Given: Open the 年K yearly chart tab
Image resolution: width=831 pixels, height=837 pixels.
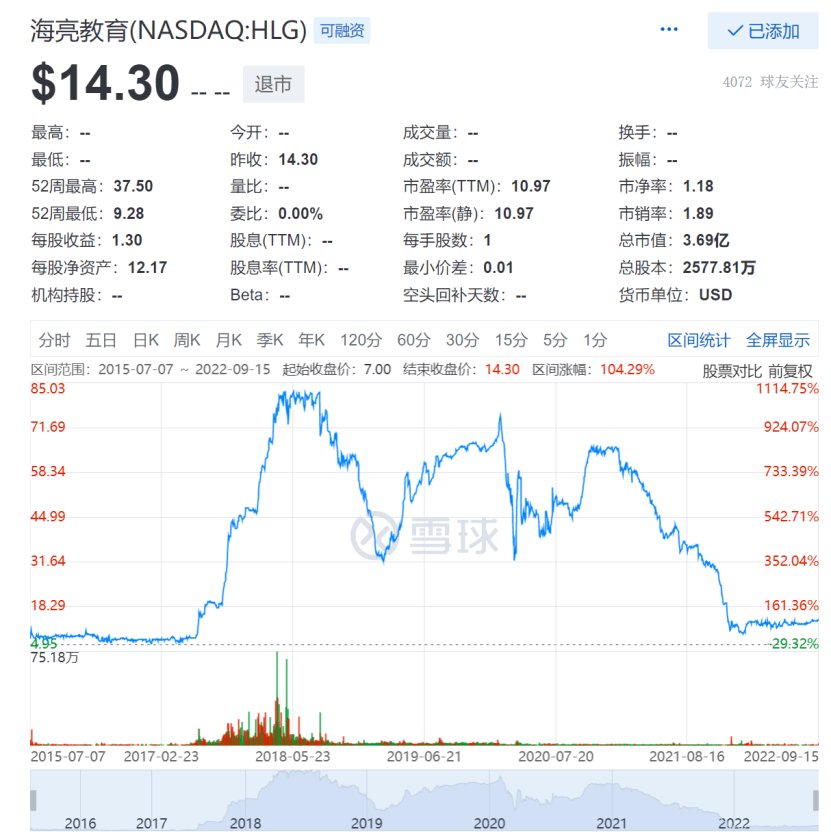Looking at the screenshot, I should [312, 340].
